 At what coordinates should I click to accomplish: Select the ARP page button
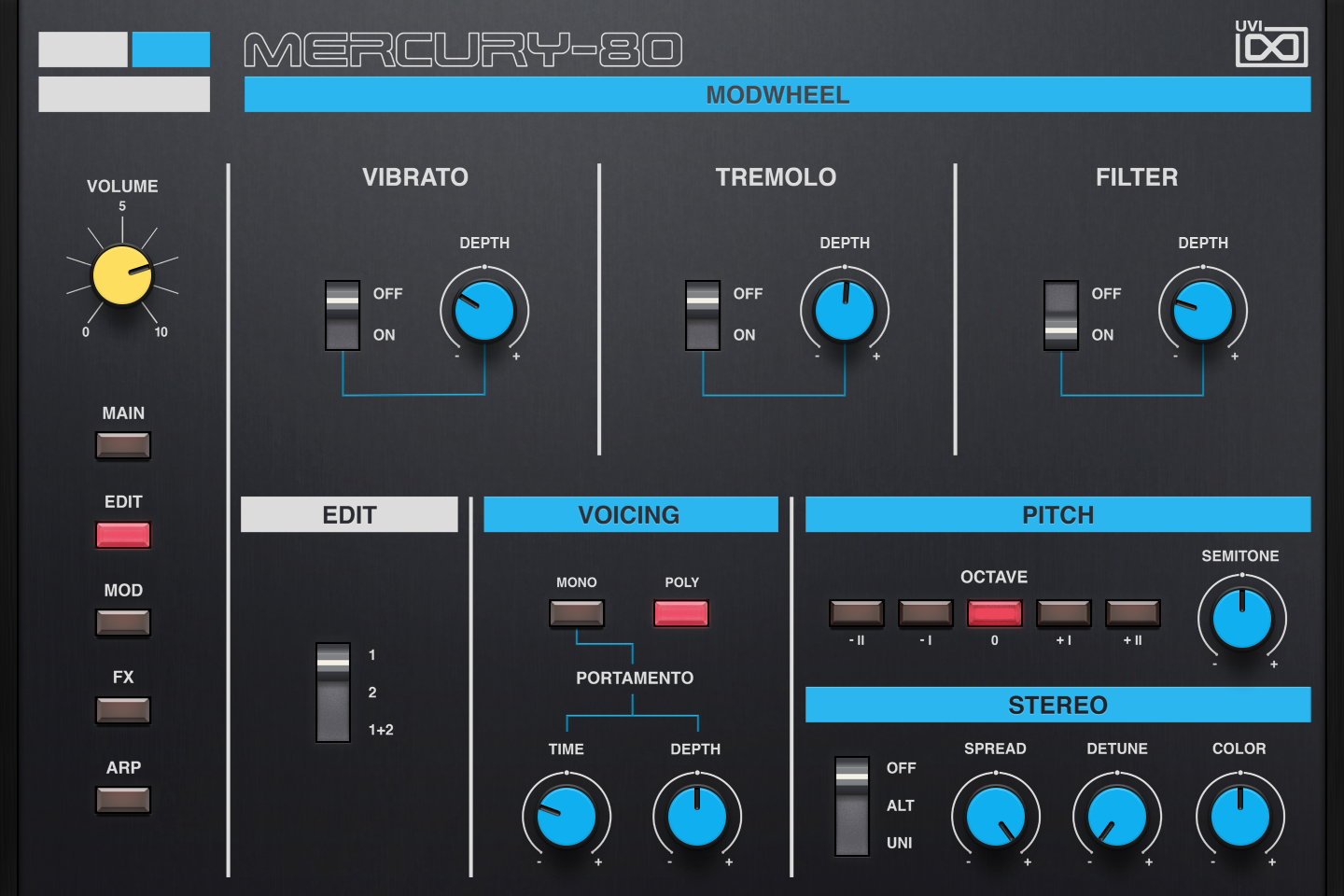click(x=122, y=799)
